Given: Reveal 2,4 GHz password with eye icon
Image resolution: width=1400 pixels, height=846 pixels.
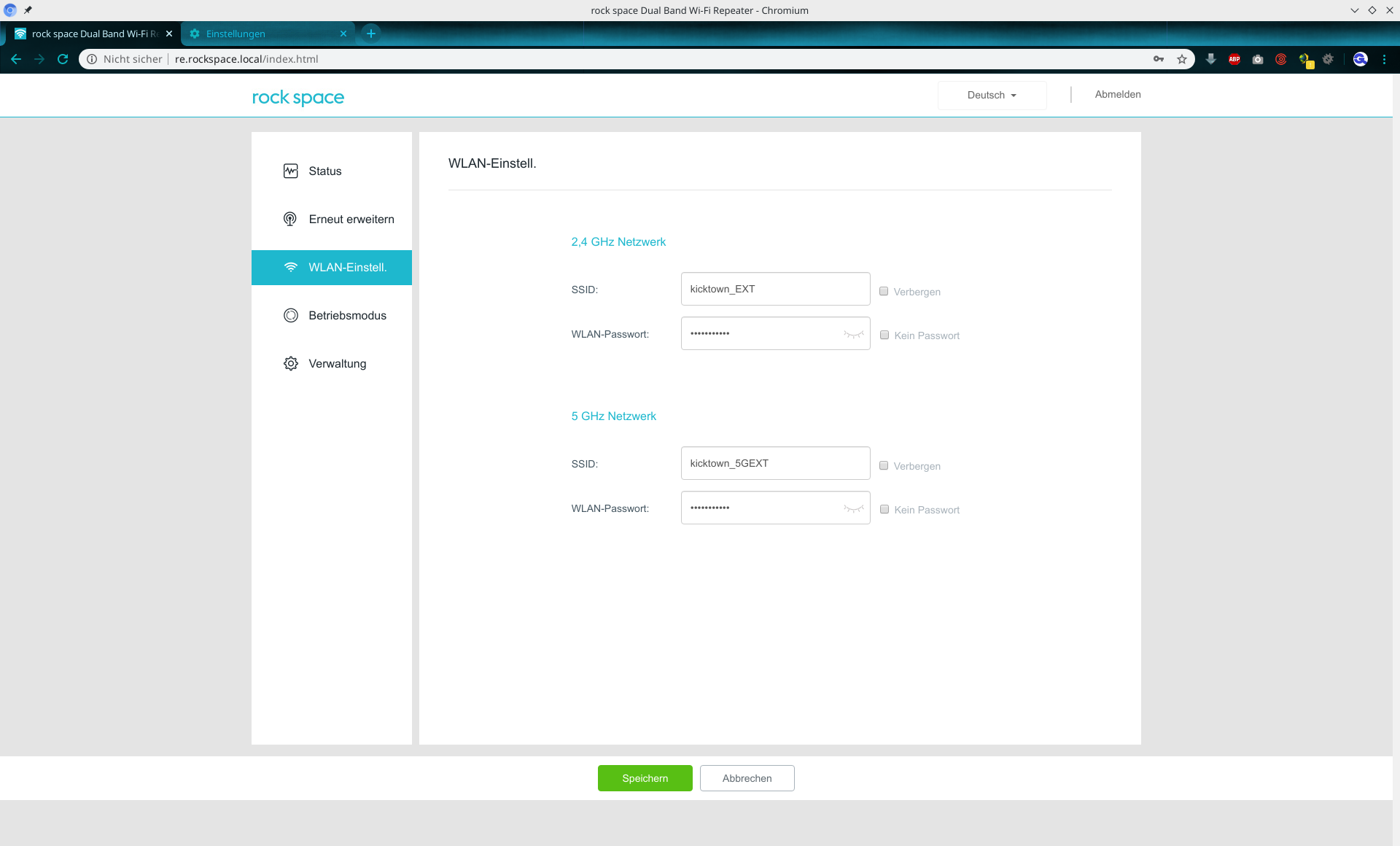Looking at the screenshot, I should point(853,334).
